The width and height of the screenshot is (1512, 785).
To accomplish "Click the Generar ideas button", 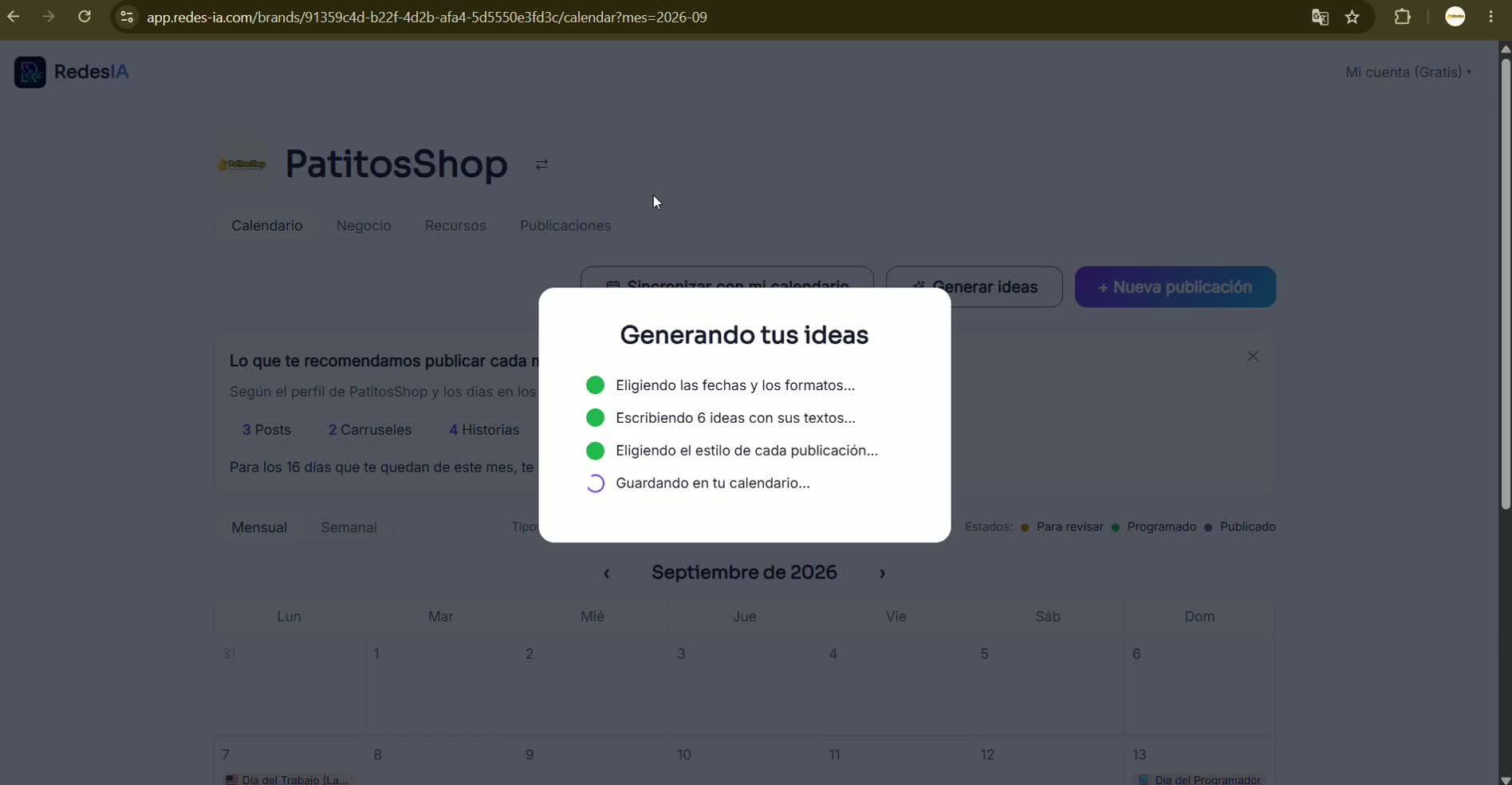I will click(975, 287).
